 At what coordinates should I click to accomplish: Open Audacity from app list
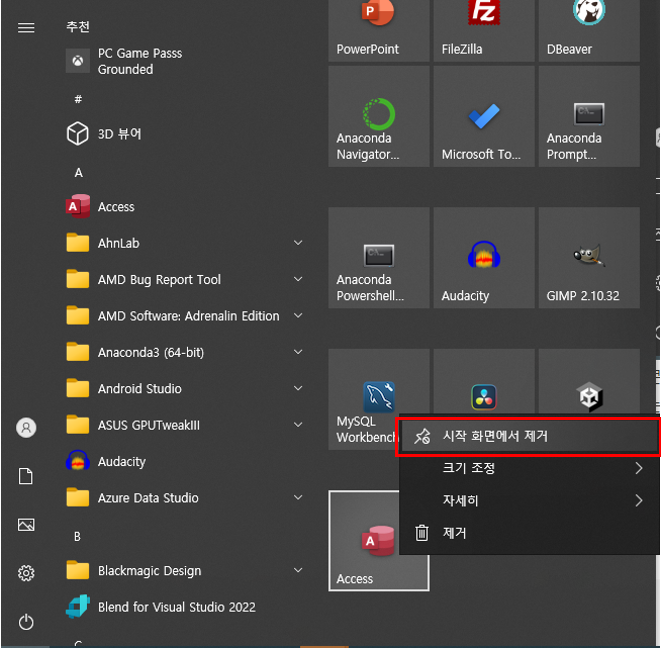click(x=184, y=461)
